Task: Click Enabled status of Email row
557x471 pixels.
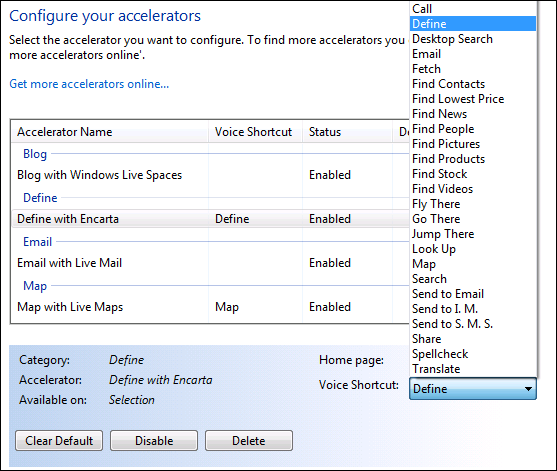Action: 330,263
